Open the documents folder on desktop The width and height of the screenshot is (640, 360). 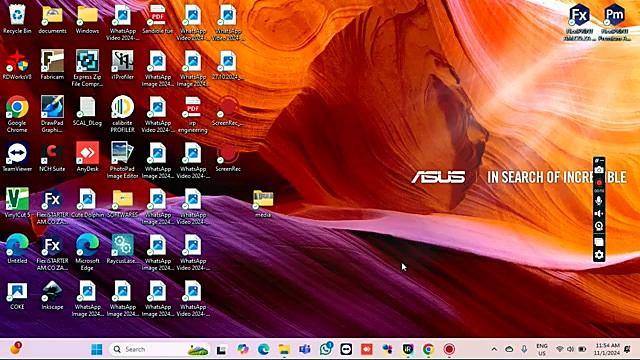[x=52, y=19]
